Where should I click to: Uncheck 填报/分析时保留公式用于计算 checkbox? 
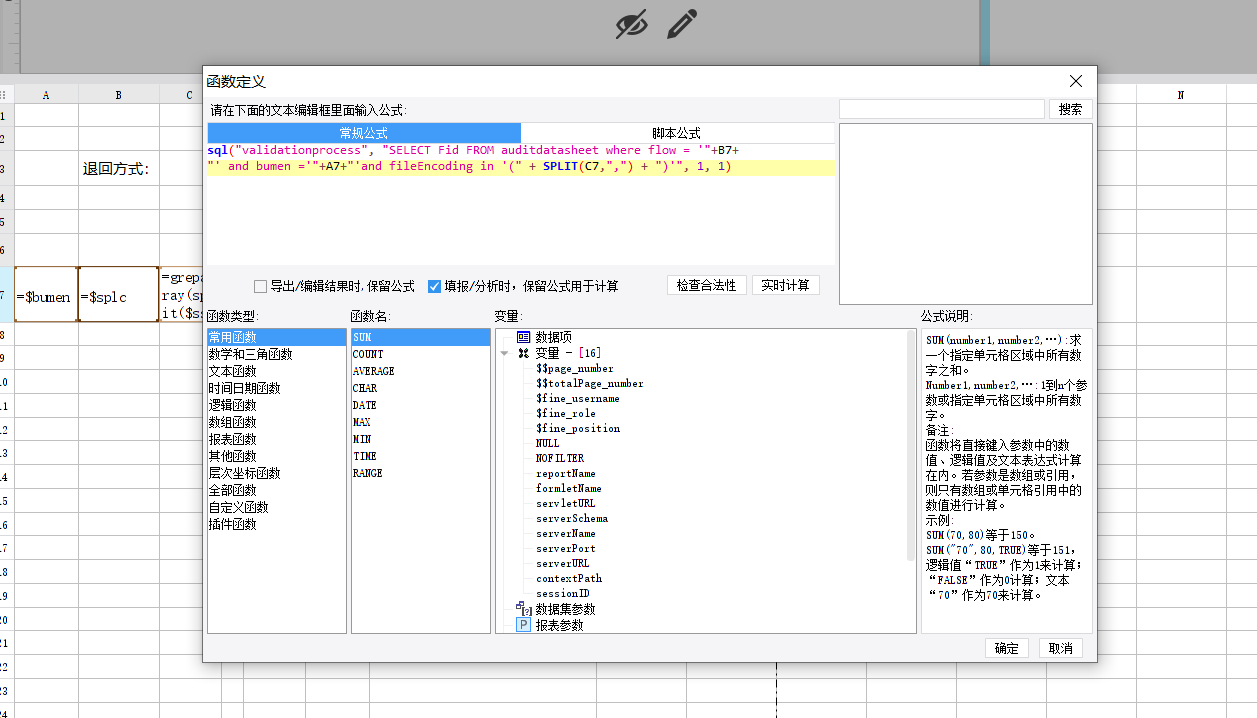[434, 286]
